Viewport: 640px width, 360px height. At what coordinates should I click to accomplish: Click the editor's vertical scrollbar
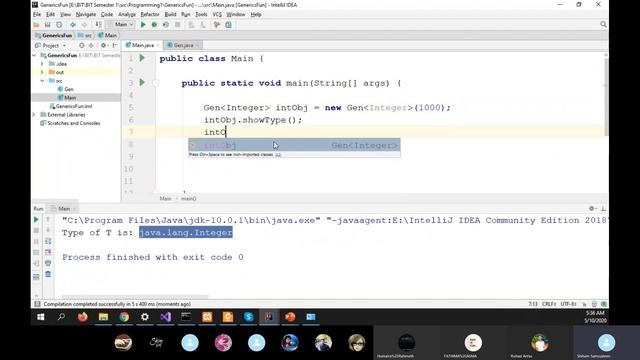point(606,96)
